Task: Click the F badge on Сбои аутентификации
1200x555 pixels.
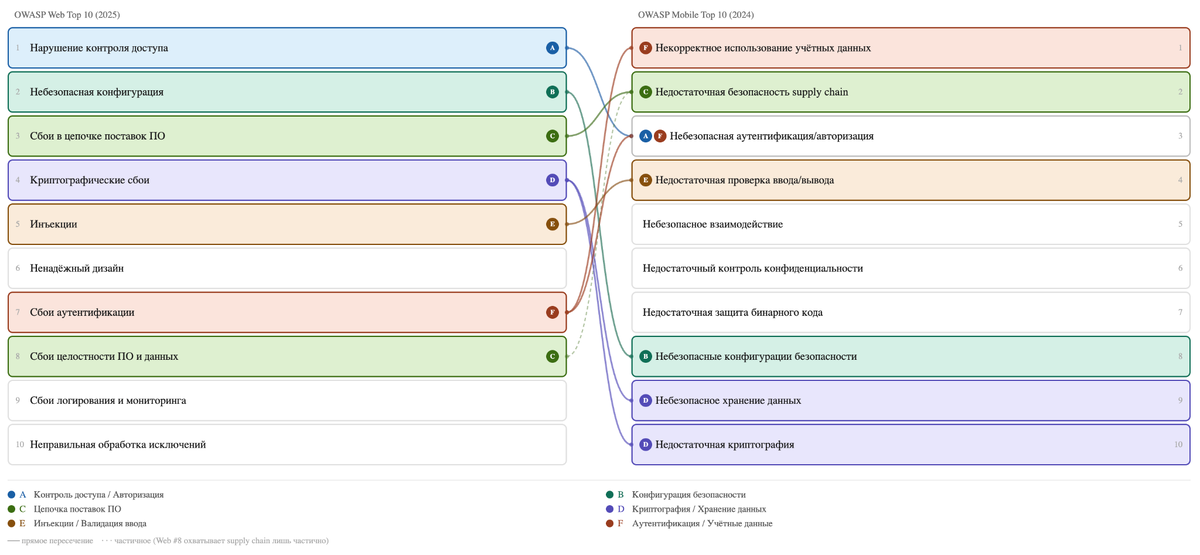Action: click(x=552, y=312)
